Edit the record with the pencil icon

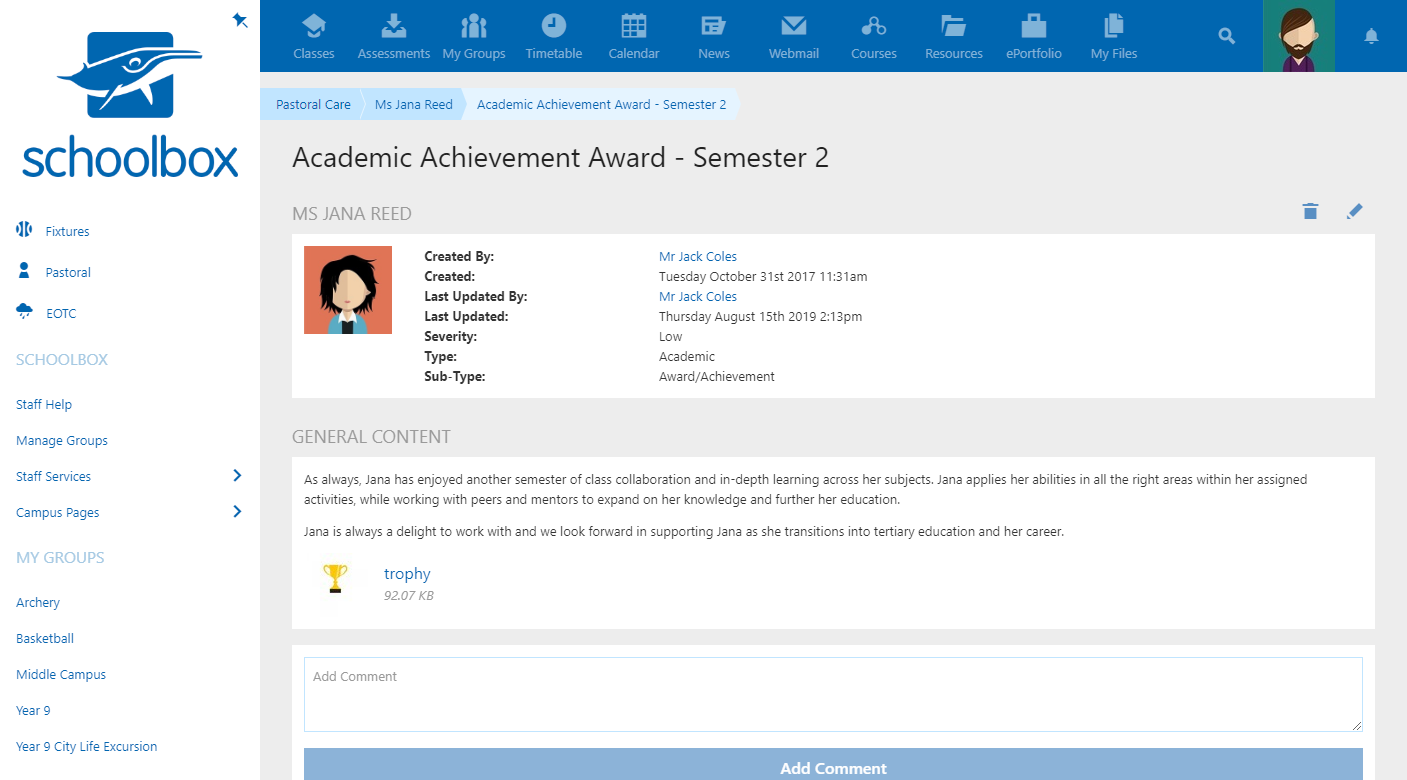(1354, 211)
